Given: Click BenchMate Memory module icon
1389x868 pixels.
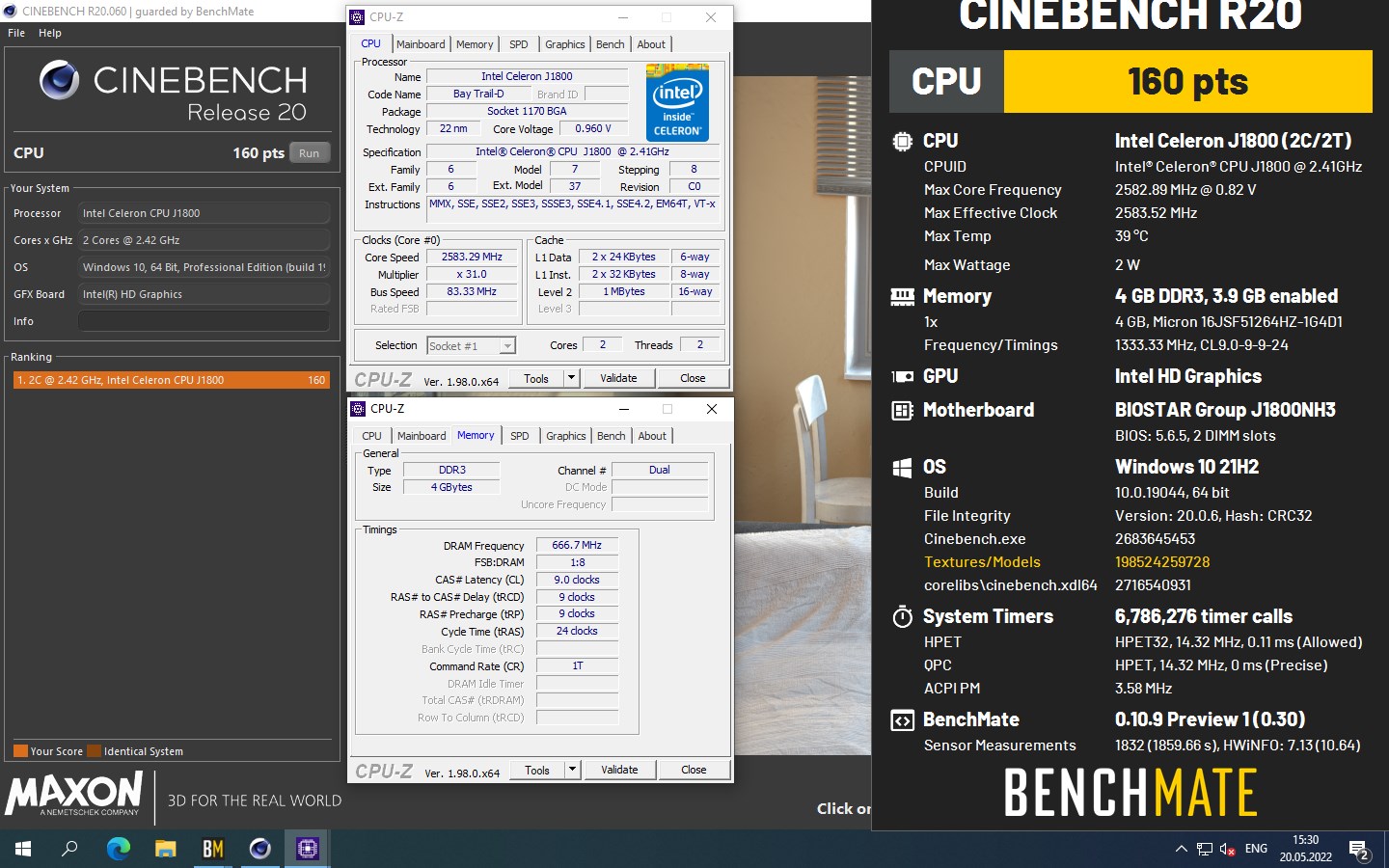Looking at the screenshot, I should pos(902,297).
